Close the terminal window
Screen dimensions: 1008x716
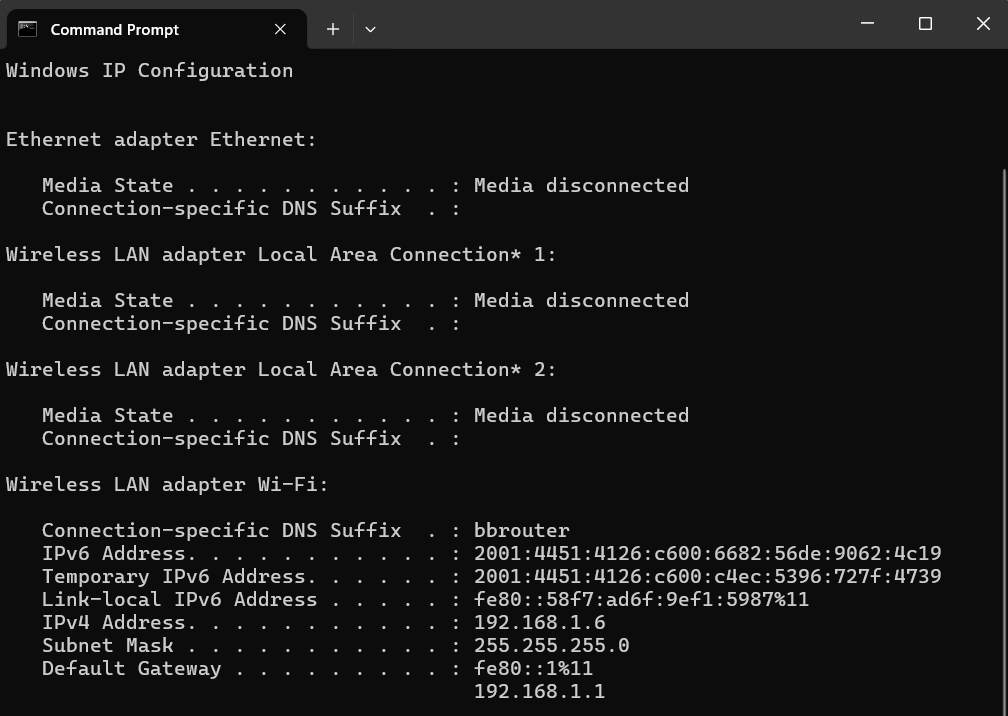point(982,24)
